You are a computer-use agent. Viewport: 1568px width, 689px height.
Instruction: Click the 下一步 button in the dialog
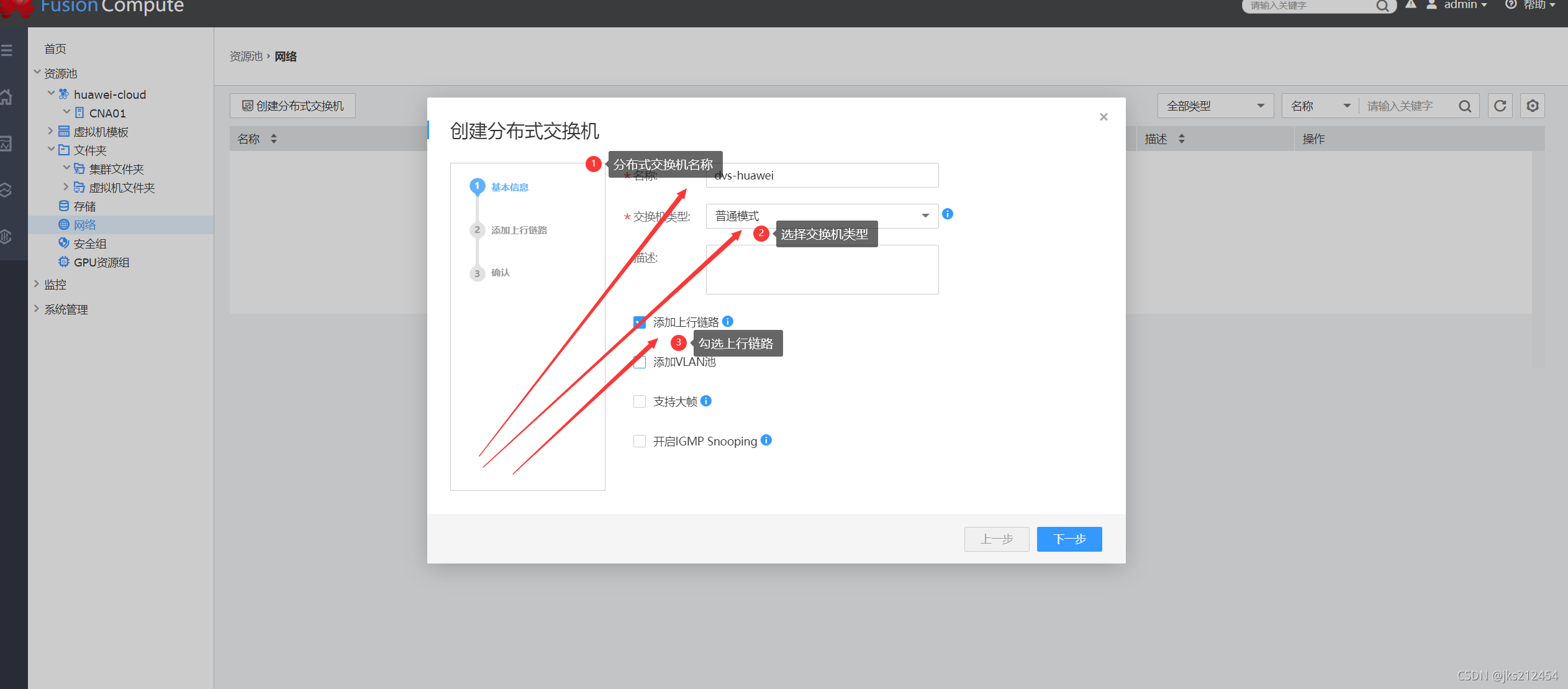1069,539
